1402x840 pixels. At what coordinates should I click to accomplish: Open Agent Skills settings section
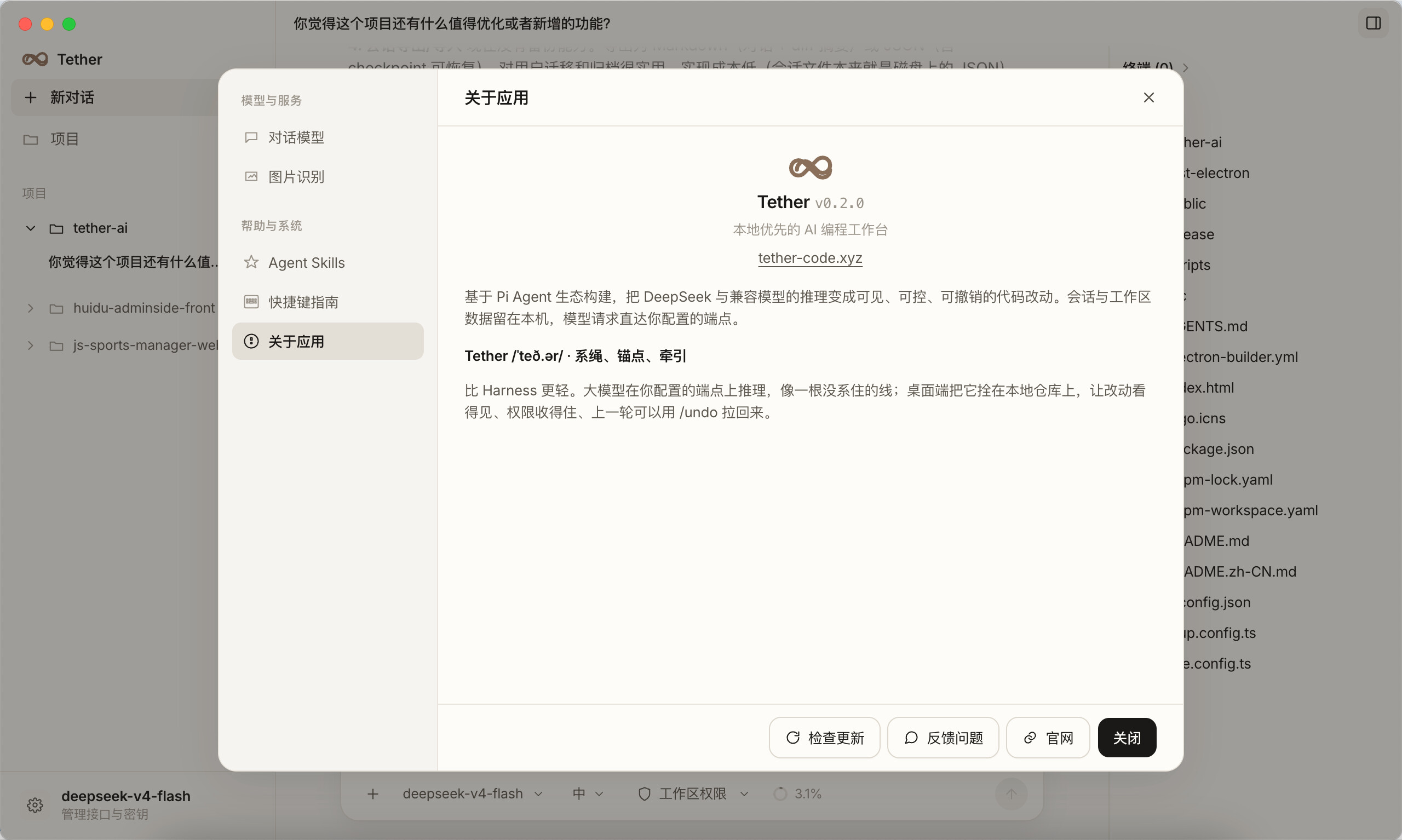[x=327, y=262]
